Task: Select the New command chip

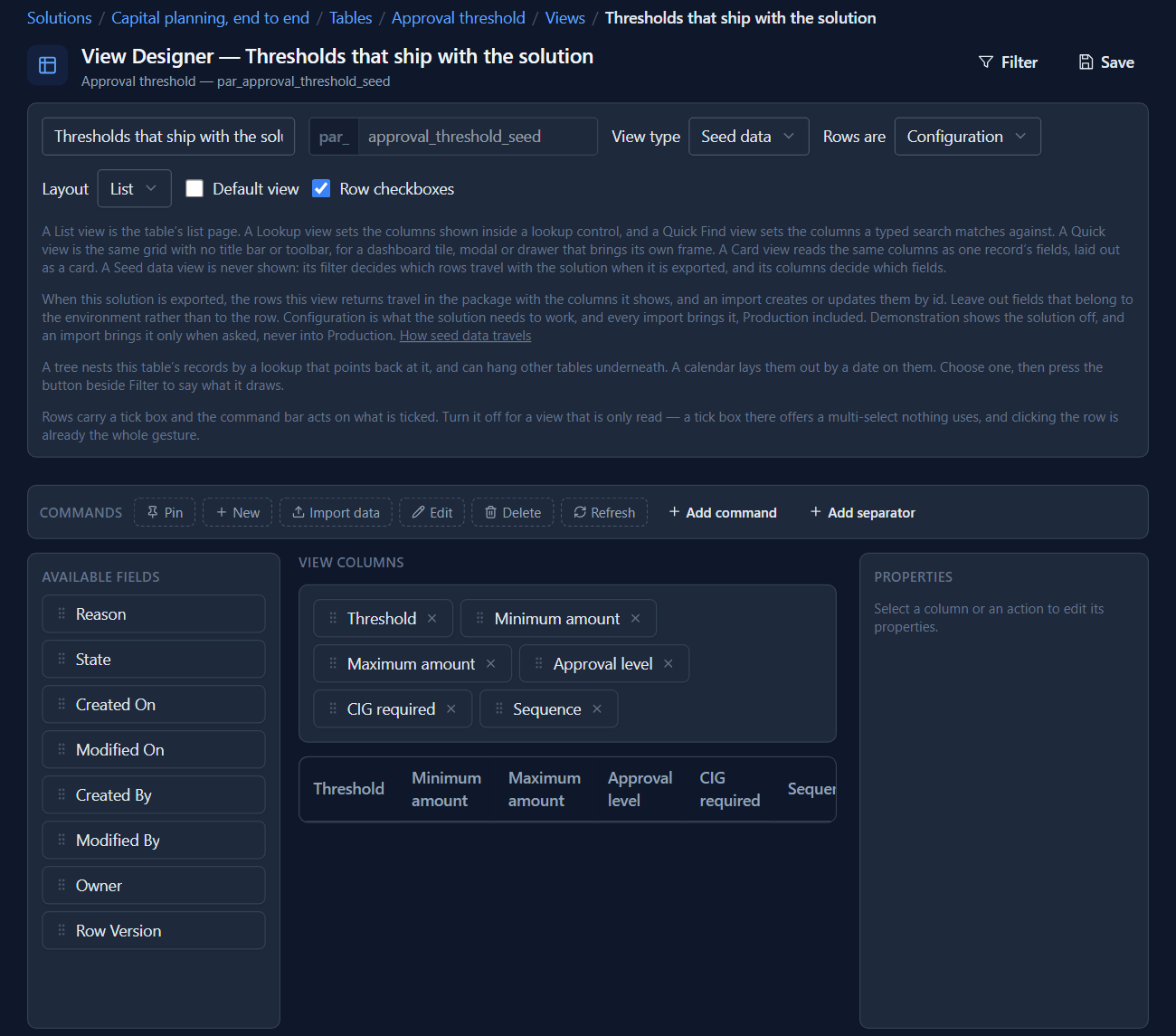Action: 238,512
